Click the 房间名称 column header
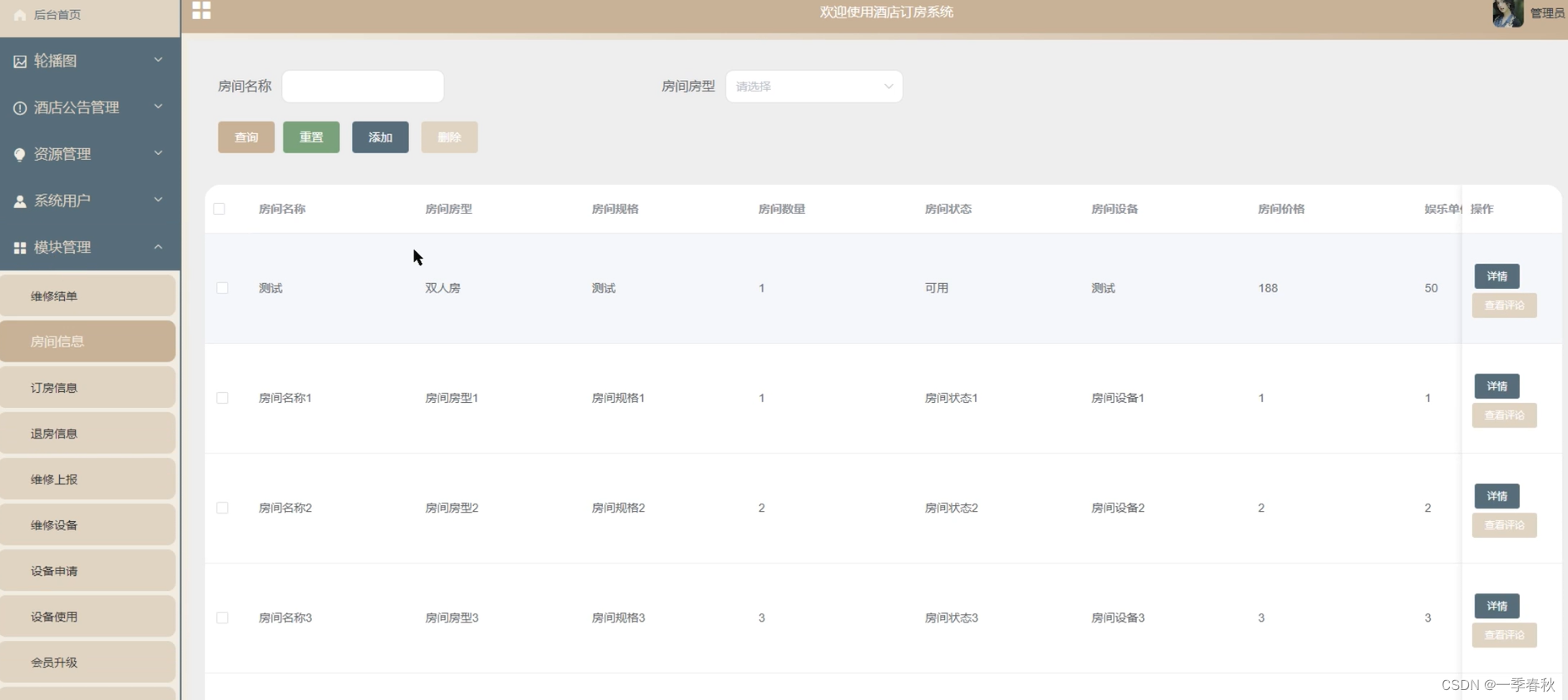This screenshot has width=1568, height=700. [x=282, y=209]
